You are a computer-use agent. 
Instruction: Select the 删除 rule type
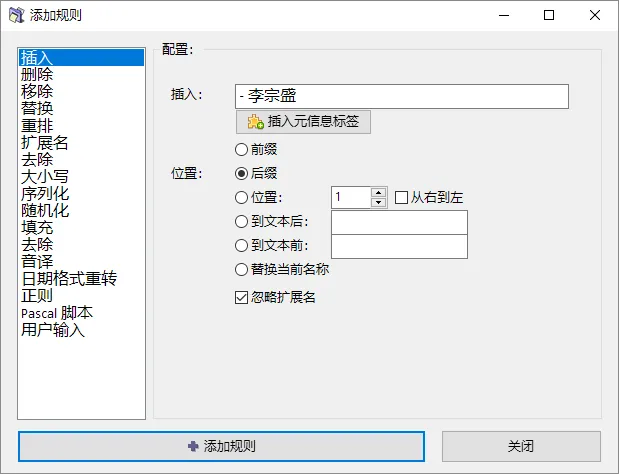pyautogui.click(x=81, y=75)
